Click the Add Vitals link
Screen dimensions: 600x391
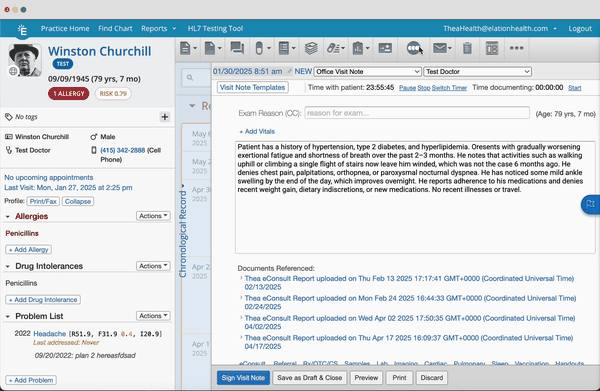(x=257, y=131)
